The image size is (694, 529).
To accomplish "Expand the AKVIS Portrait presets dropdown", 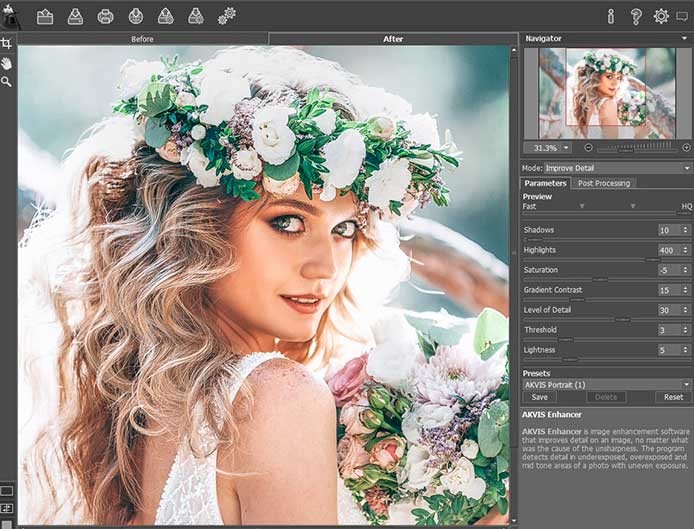I will [x=607, y=384].
